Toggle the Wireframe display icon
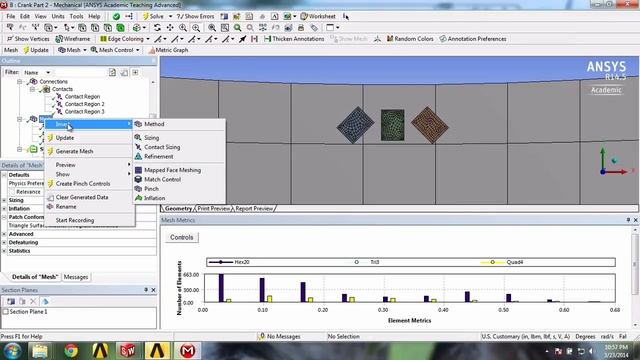 59,39
